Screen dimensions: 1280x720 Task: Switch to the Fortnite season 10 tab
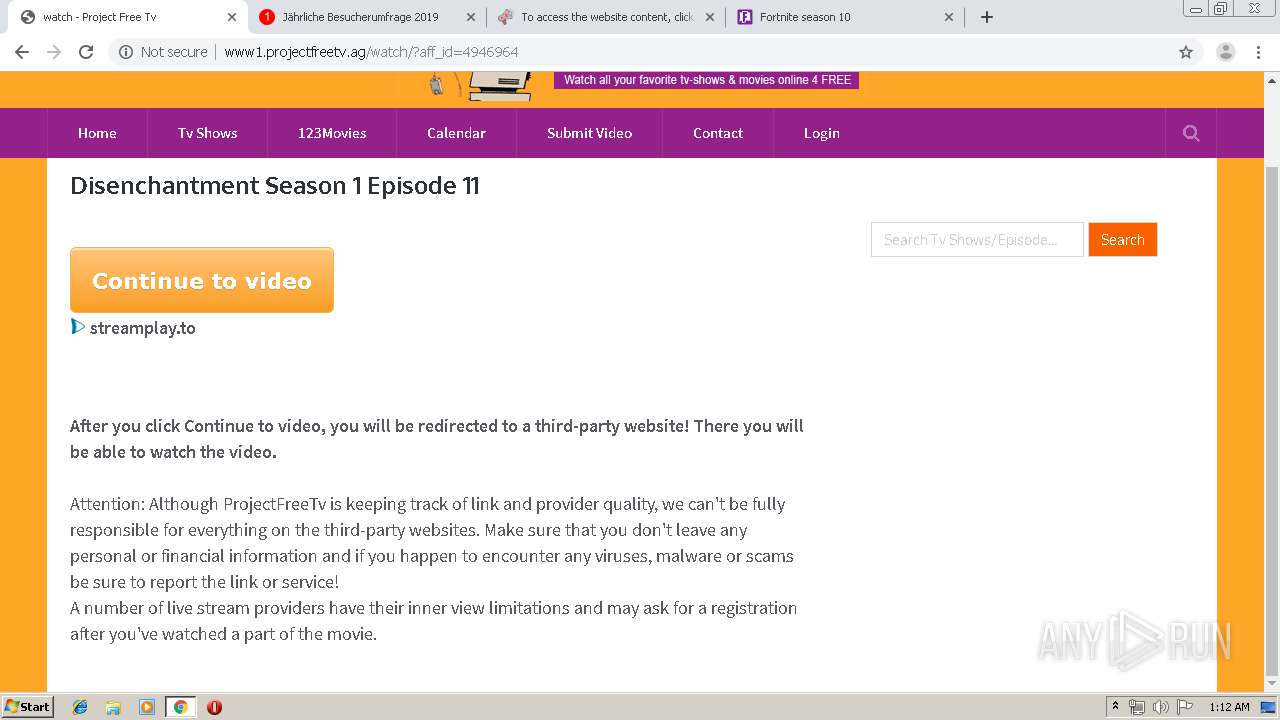click(845, 17)
